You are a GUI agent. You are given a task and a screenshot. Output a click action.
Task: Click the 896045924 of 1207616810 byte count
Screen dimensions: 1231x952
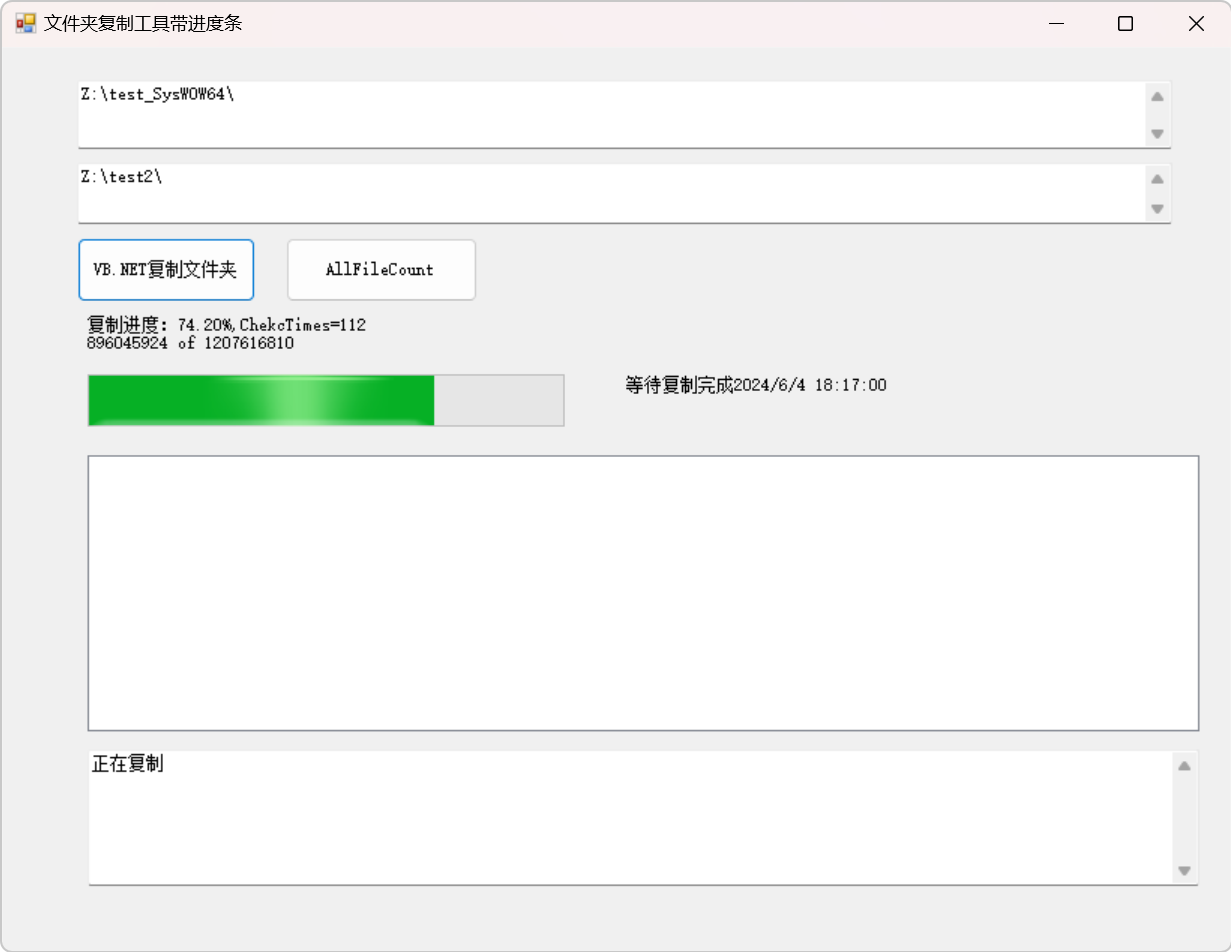click(x=191, y=343)
